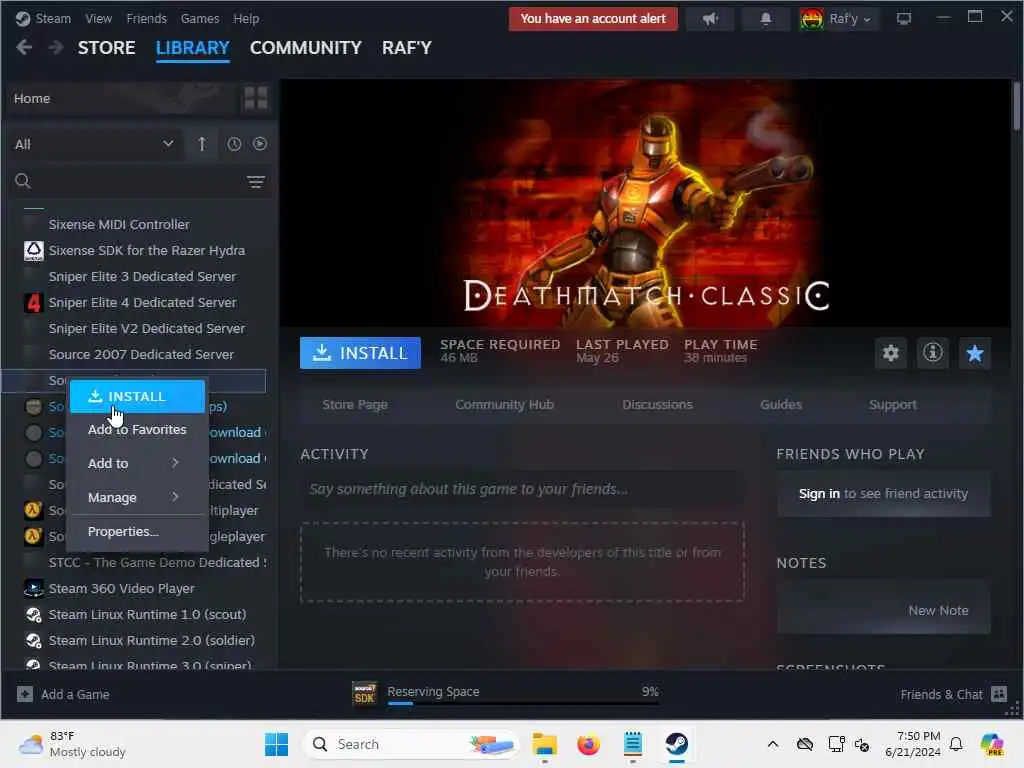Click the main page vertical scrollbar
This screenshot has width=1024, height=768.
coord(1017,106)
